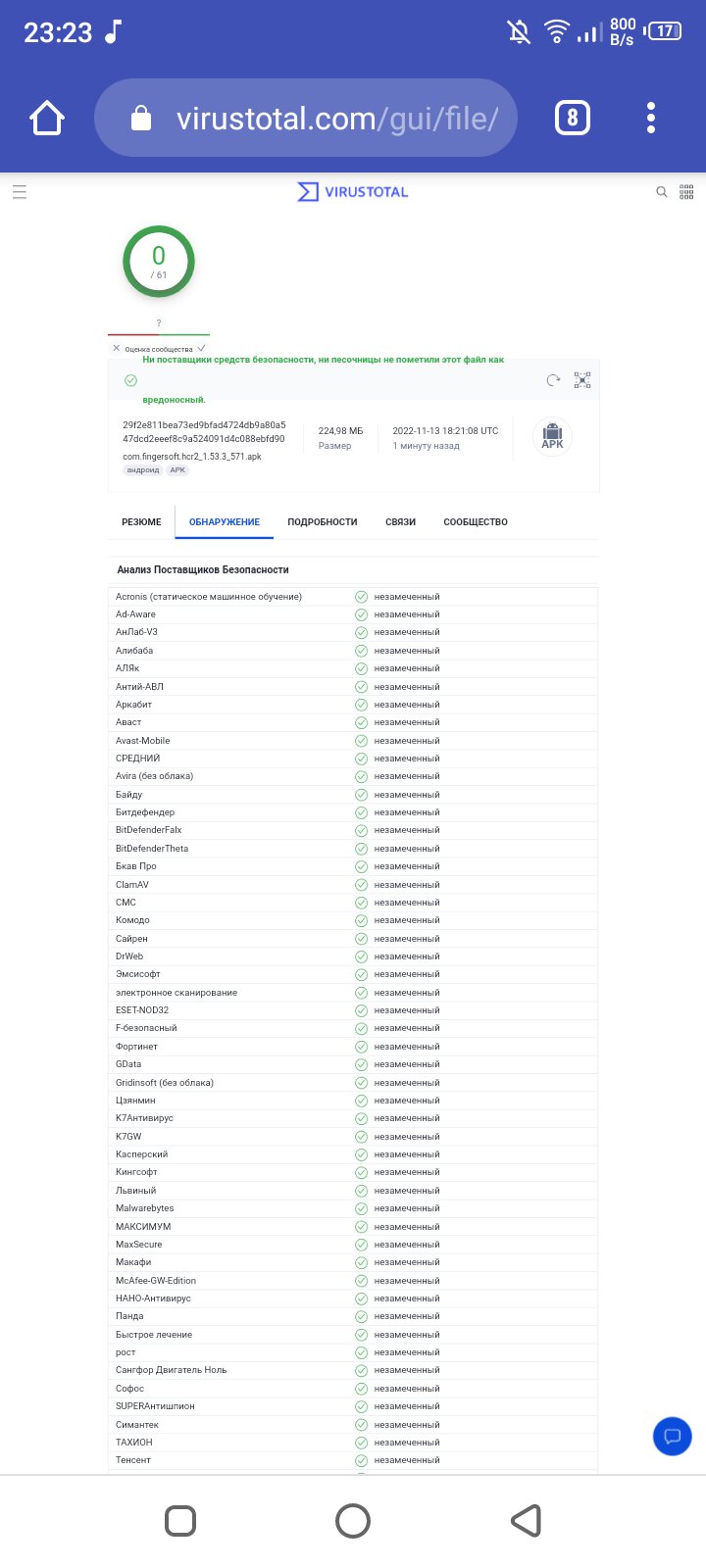Tap the browser home icon

47,119
